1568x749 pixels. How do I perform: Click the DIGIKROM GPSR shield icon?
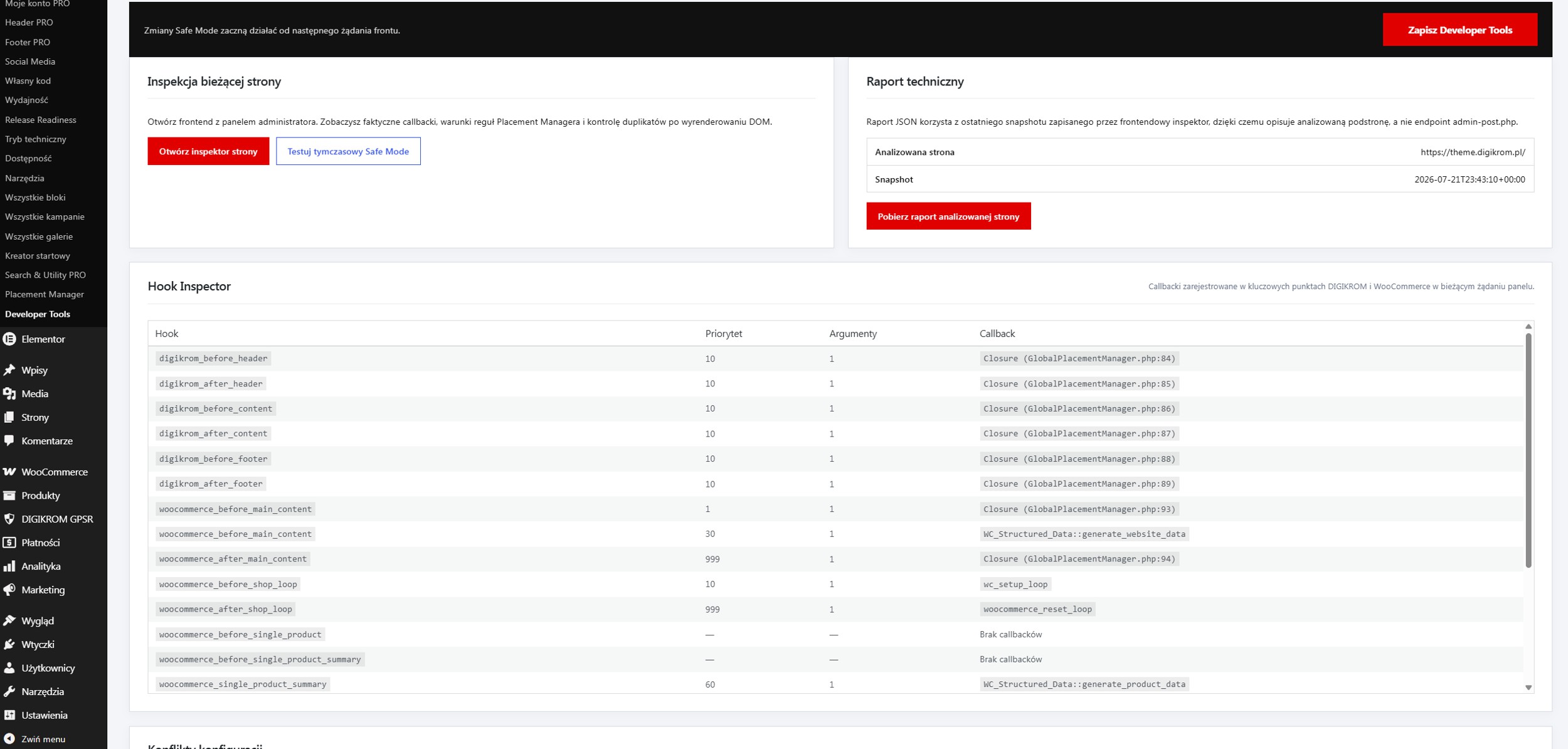click(9, 519)
